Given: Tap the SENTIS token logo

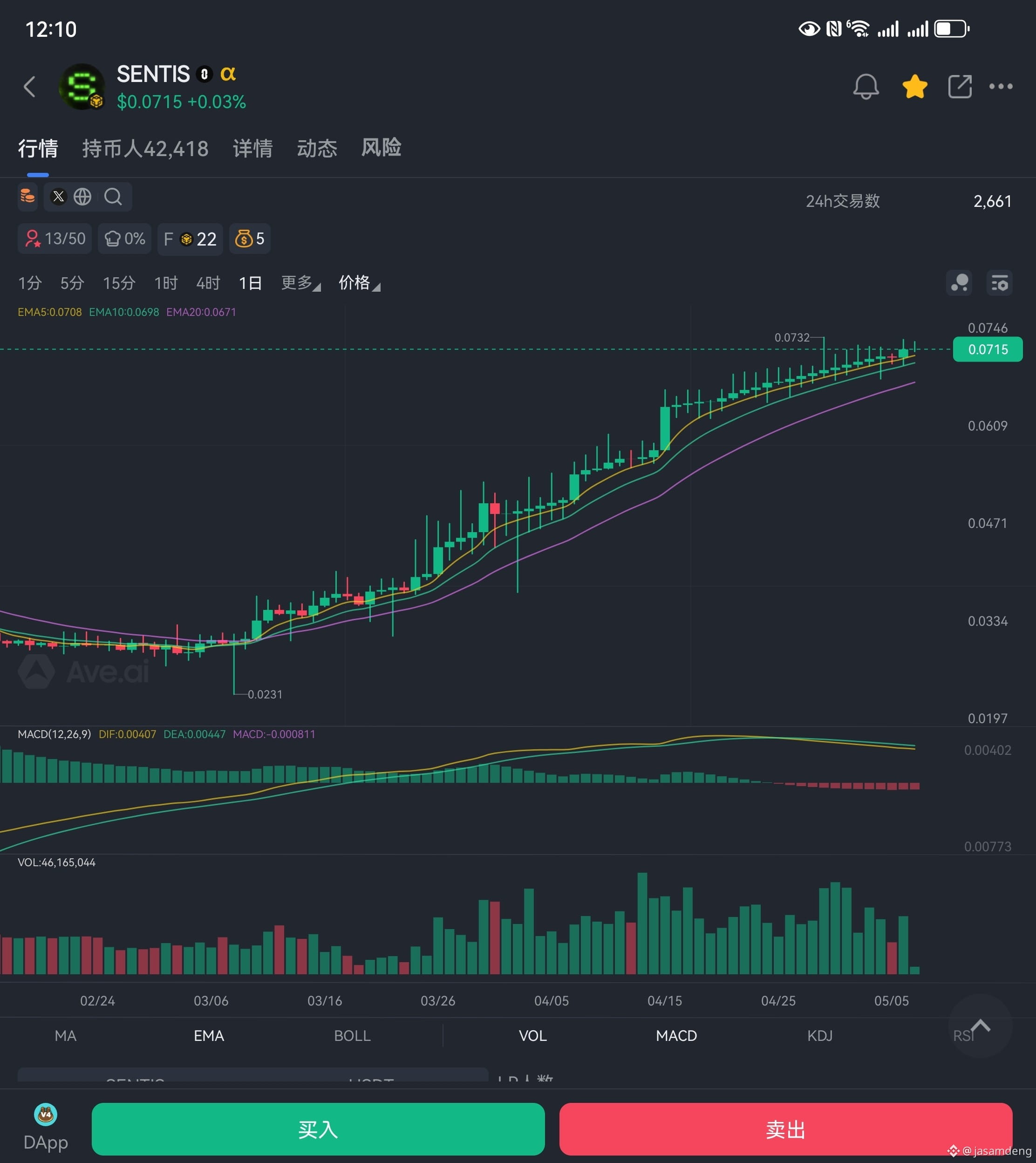Looking at the screenshot, I should click(82, 87).
